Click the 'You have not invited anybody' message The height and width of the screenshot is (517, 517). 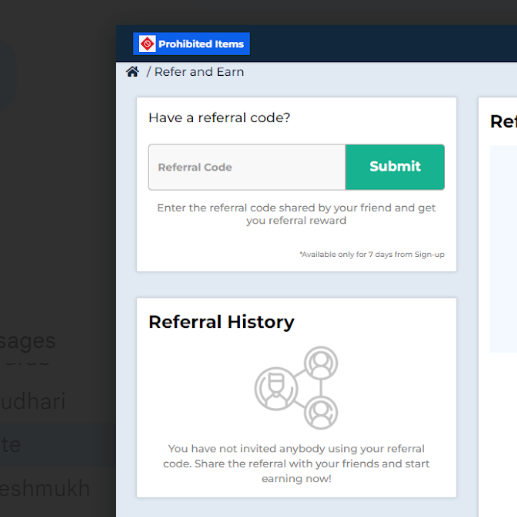pyautogui.click(x=296, y=463)
